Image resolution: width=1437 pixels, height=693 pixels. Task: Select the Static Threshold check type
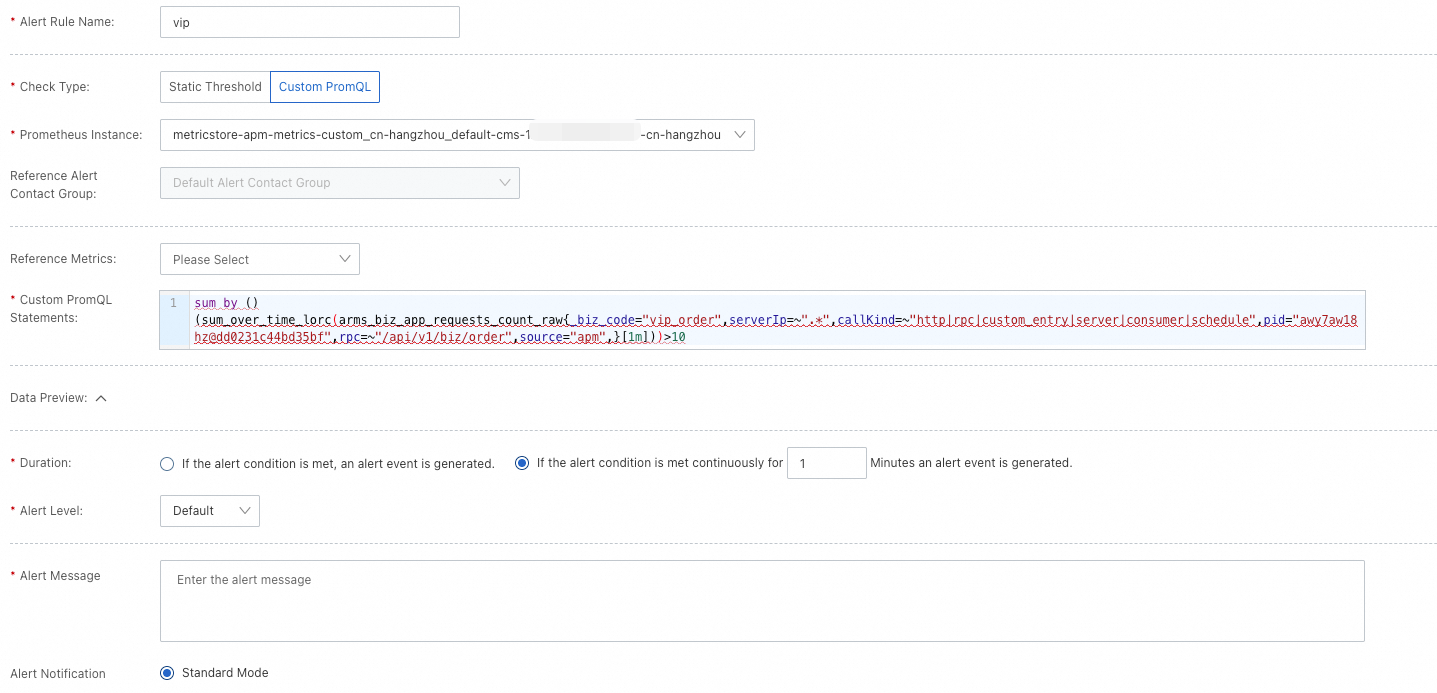215,87
